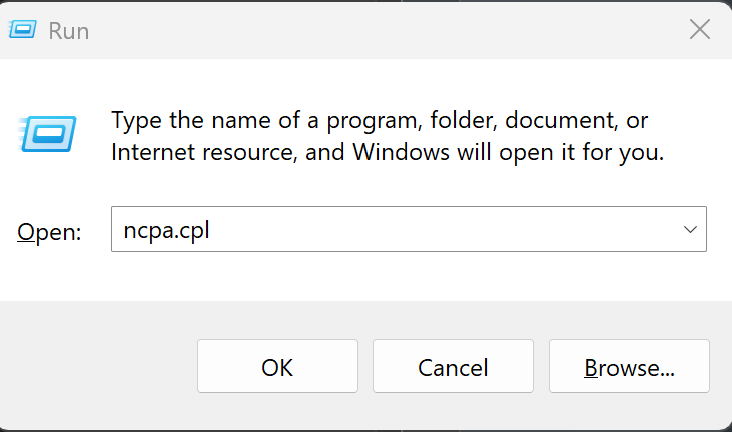Image resolution: width=732 pixels, height=432 pixels.
Task: Click the "Run" title text
Action: click(x=69, y=31)
